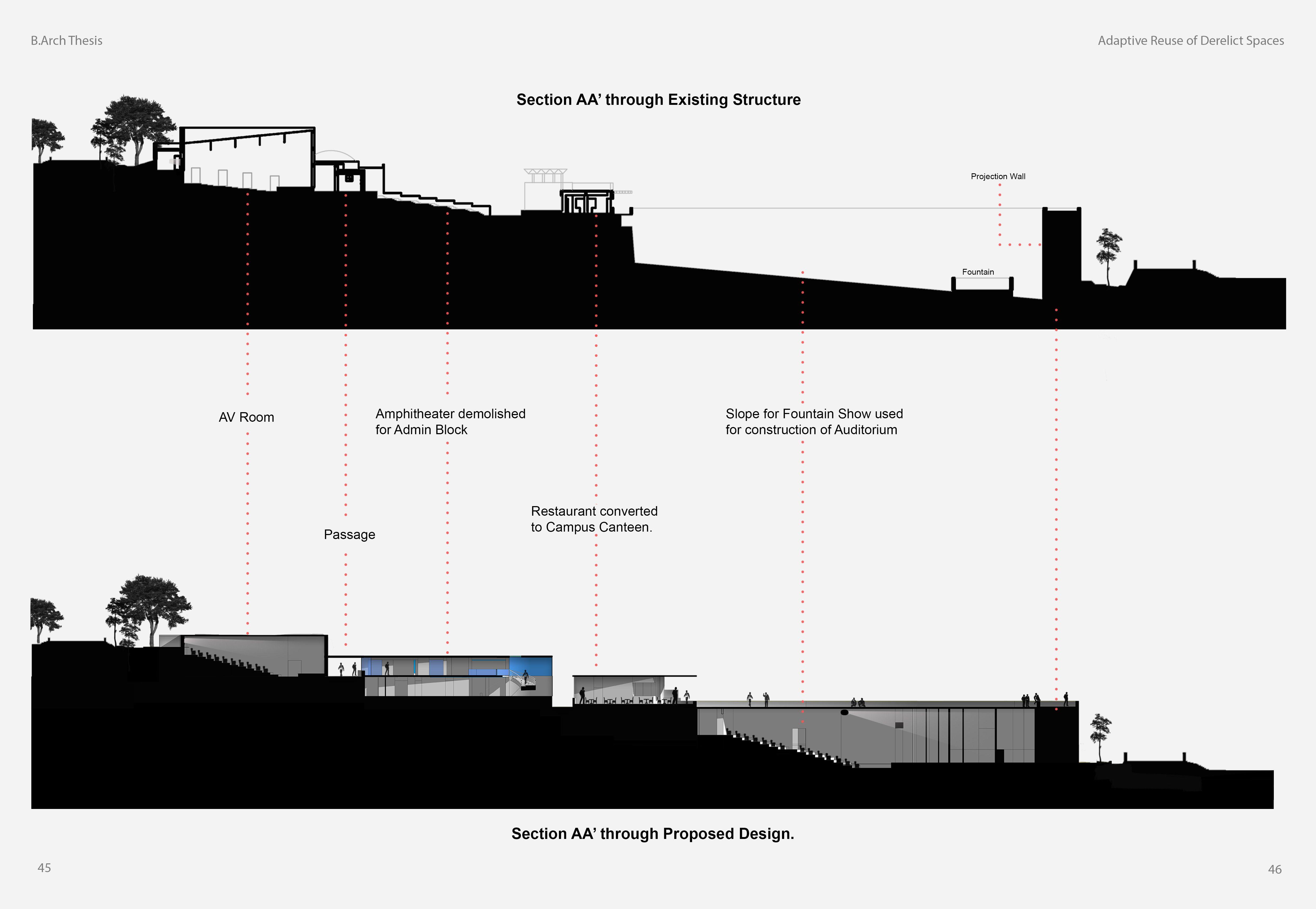Select 'Section AA' through Proposed Design.' title
Image resolution: width=1316 pixels, height=909 pixels.
652,834
